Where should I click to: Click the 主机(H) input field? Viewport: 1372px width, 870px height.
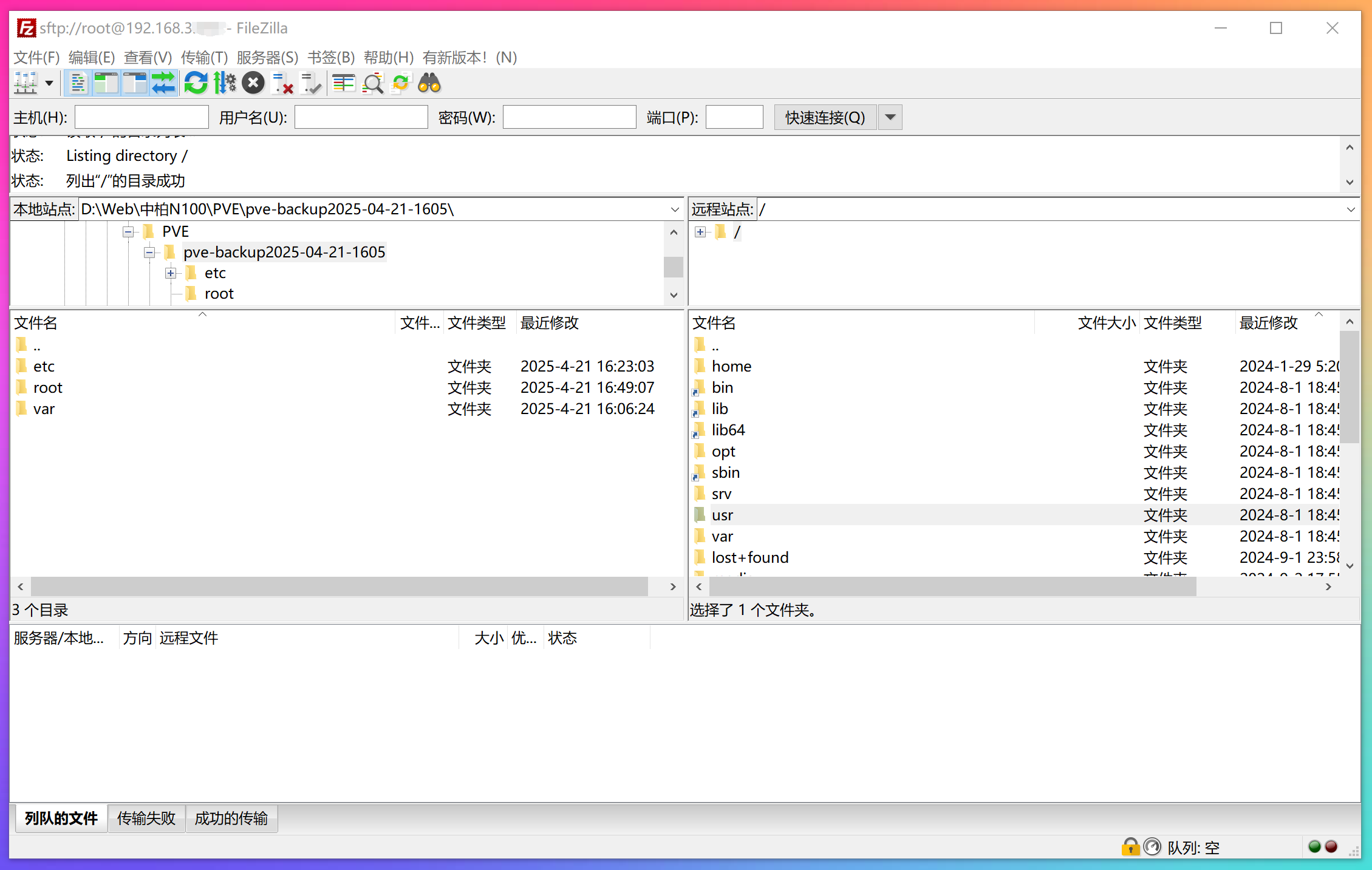point(142,117)
